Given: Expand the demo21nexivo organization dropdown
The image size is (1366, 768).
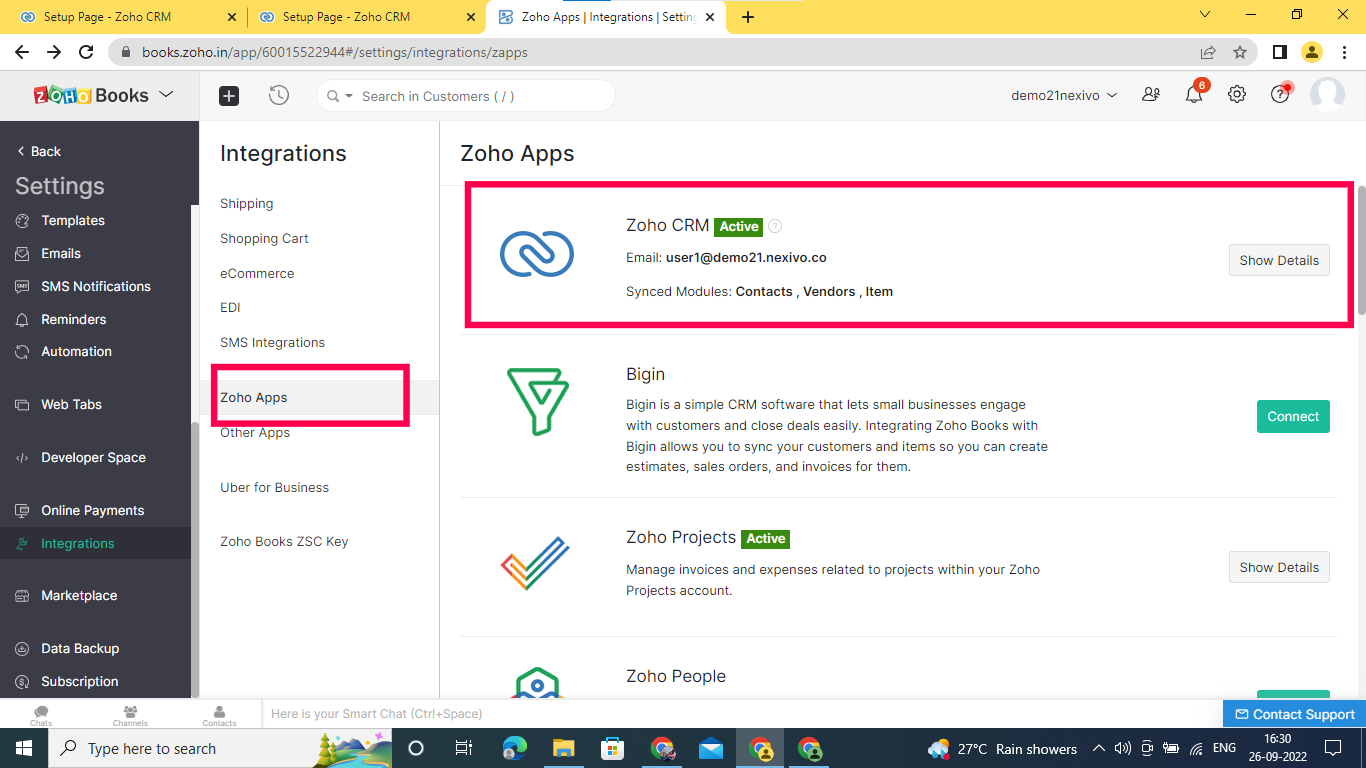Looking at the screenshot, I should point(1064,96).
